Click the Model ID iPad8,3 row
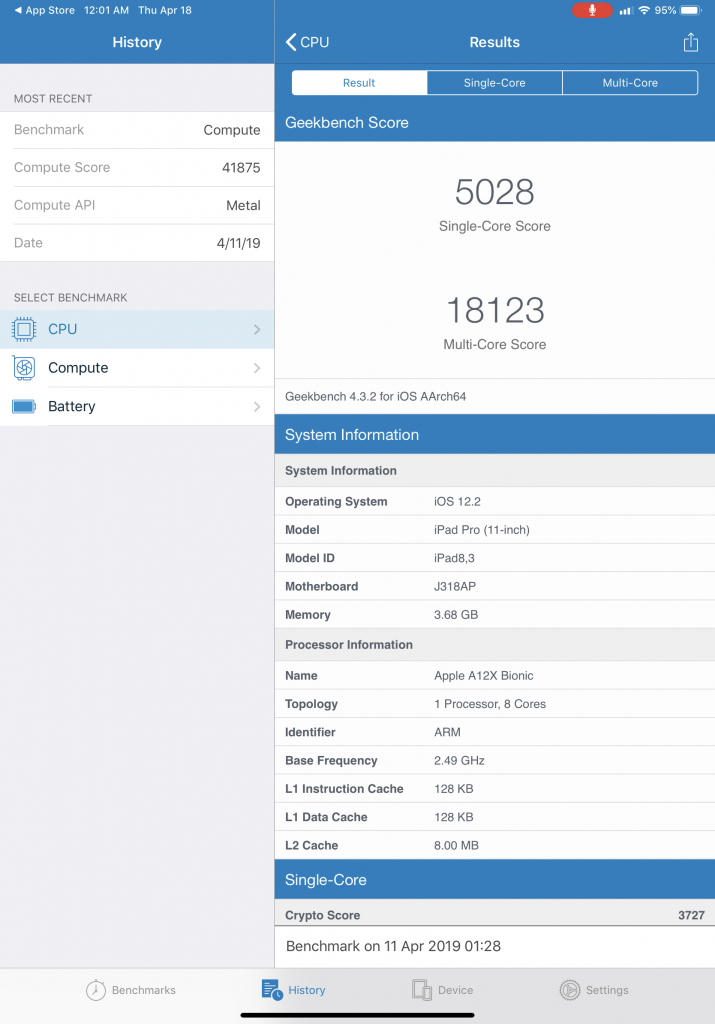This screenshot has width=715, height=1024. (495, 558)
